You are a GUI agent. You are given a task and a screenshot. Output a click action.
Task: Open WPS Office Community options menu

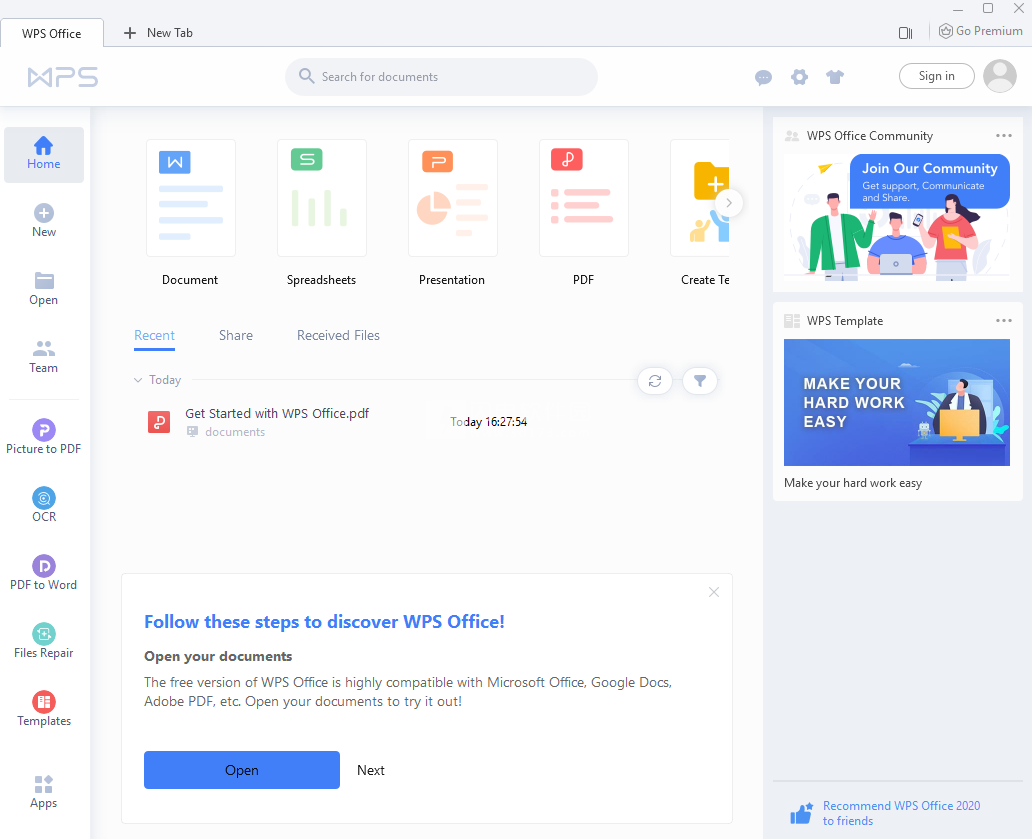1004,136
